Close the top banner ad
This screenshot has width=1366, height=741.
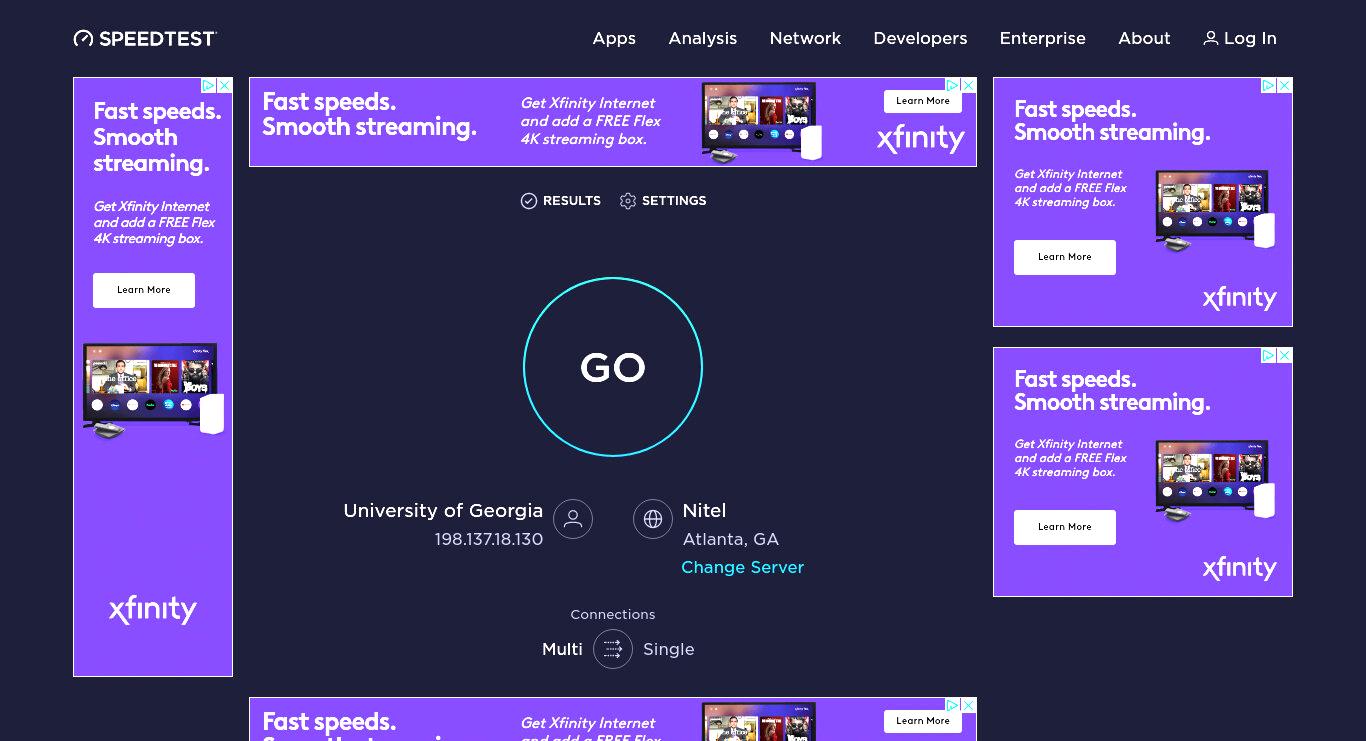click(x=968, y=86)
